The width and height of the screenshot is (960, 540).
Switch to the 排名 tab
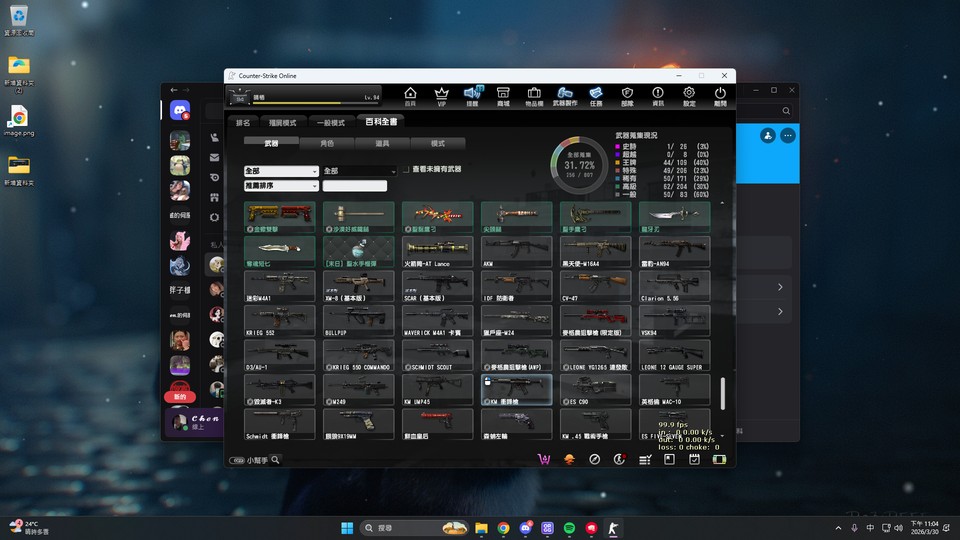click(243, 123)
